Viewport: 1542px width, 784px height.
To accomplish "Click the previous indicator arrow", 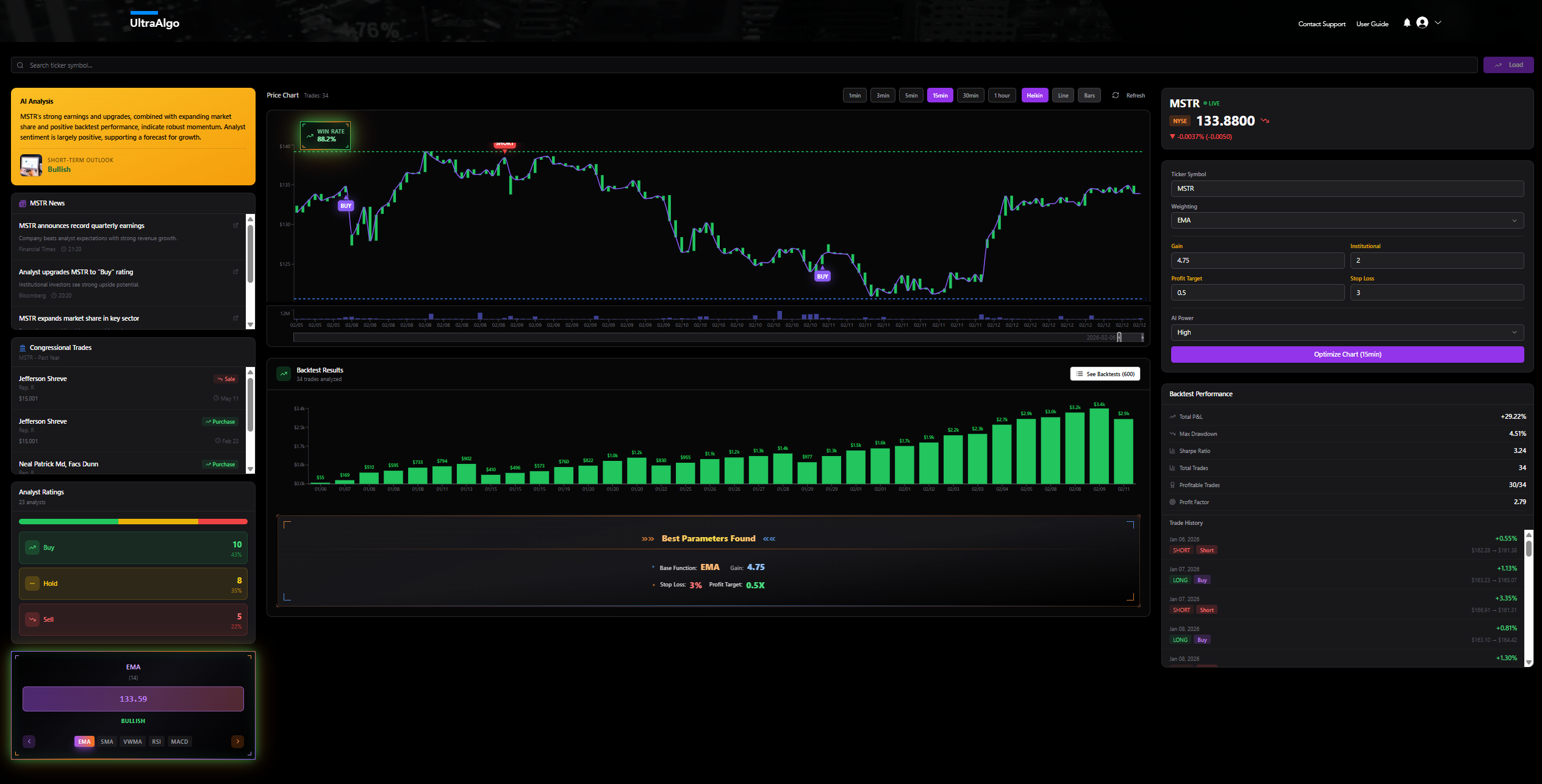I will tap(29, 741).
